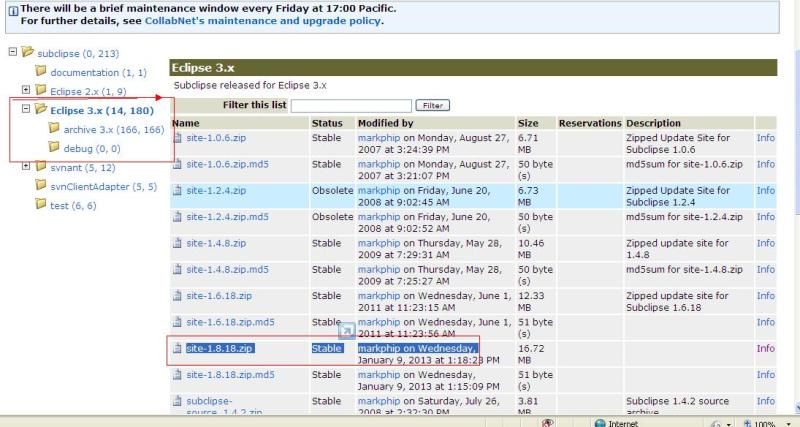Click the archive 3.x folder icon
The width and height of the screenshot is (800, 427).
[54, 128]
